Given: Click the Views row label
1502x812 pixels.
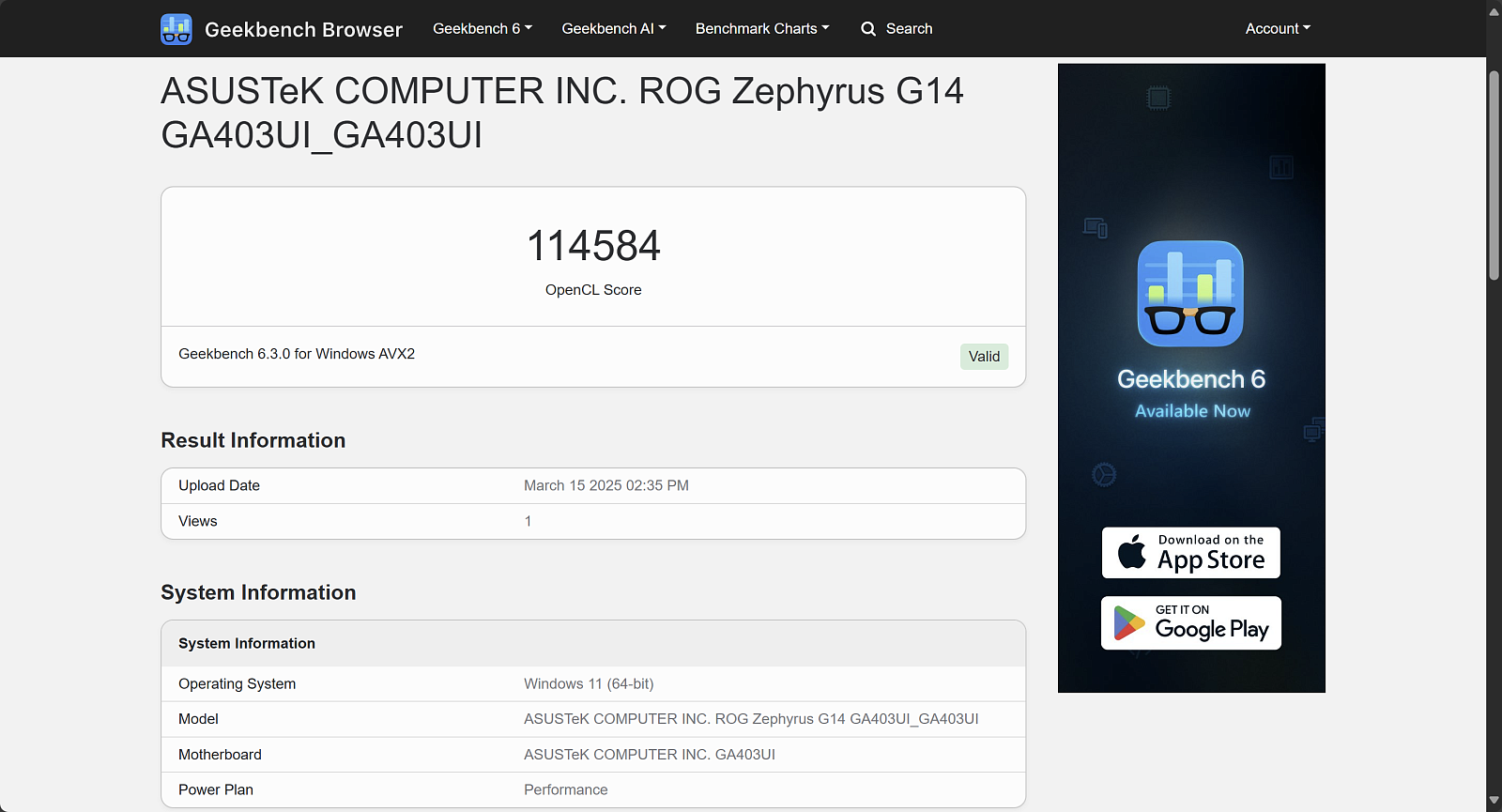Looking at the screenshot, I should 198,521.
